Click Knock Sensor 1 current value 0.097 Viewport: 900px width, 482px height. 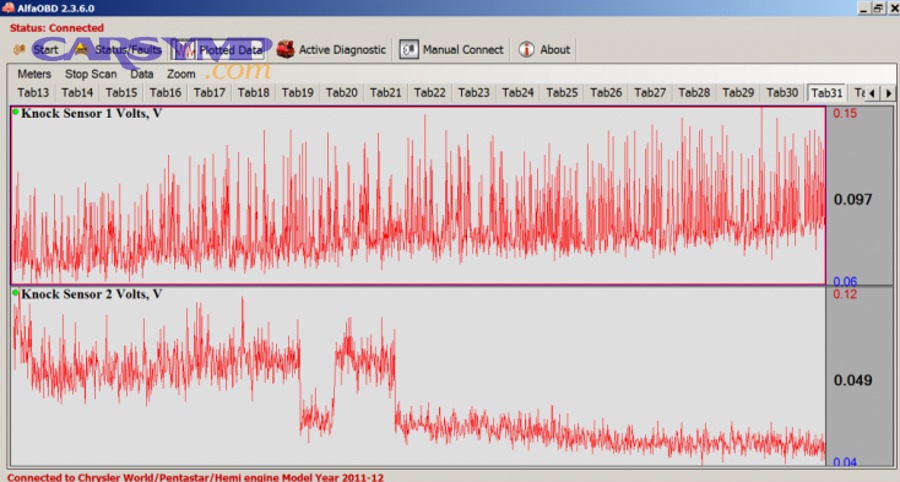click(853, 199)
